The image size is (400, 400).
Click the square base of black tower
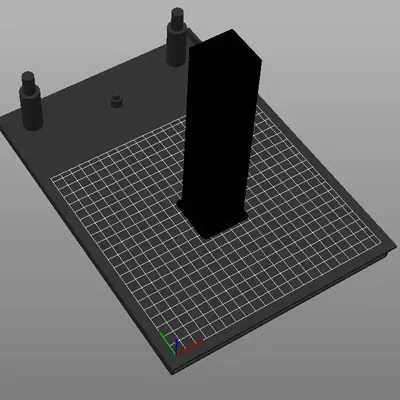(x=213, y=218)
